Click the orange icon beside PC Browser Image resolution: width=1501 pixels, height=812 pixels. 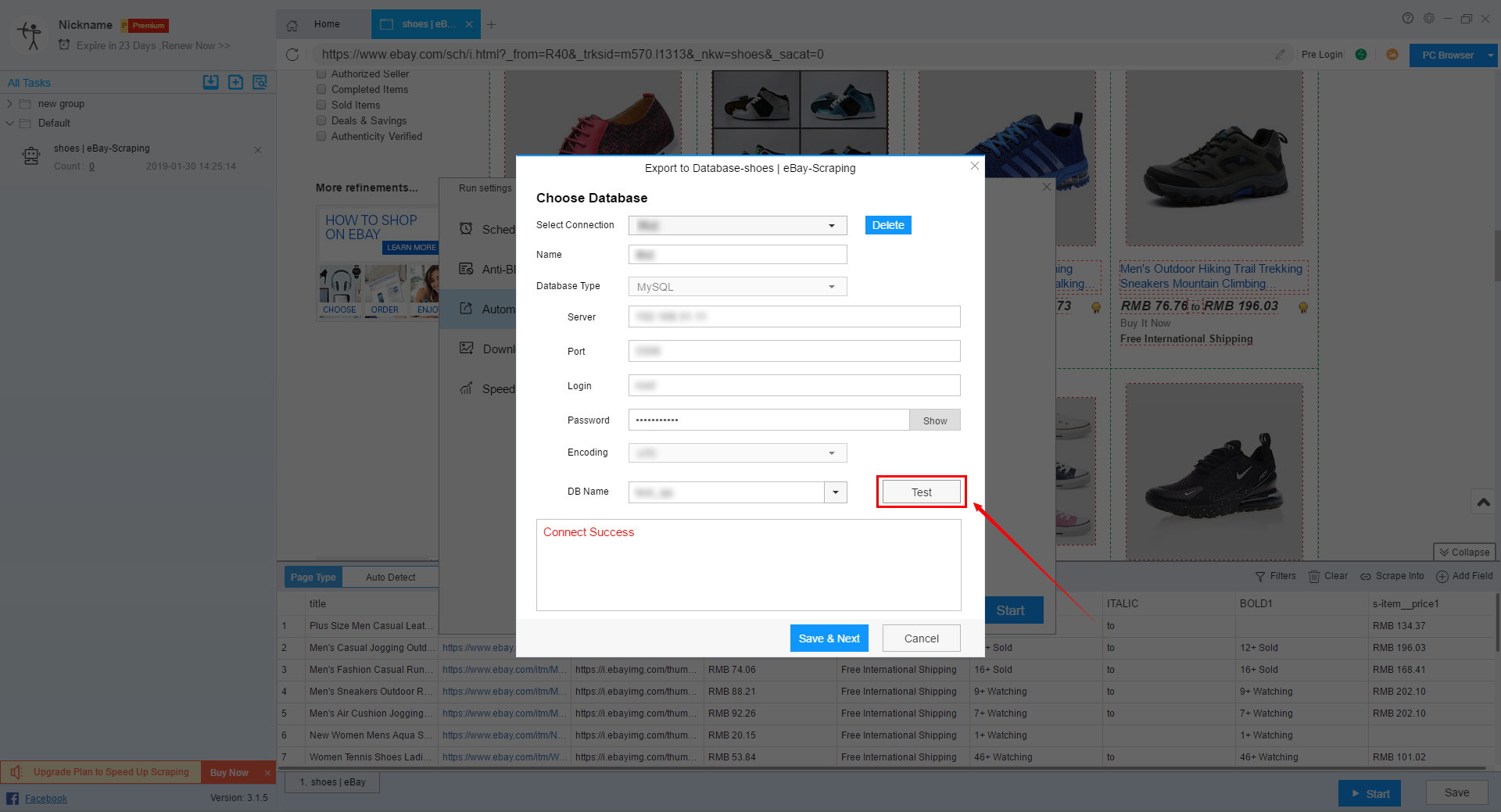click(x=1392, y=55)
